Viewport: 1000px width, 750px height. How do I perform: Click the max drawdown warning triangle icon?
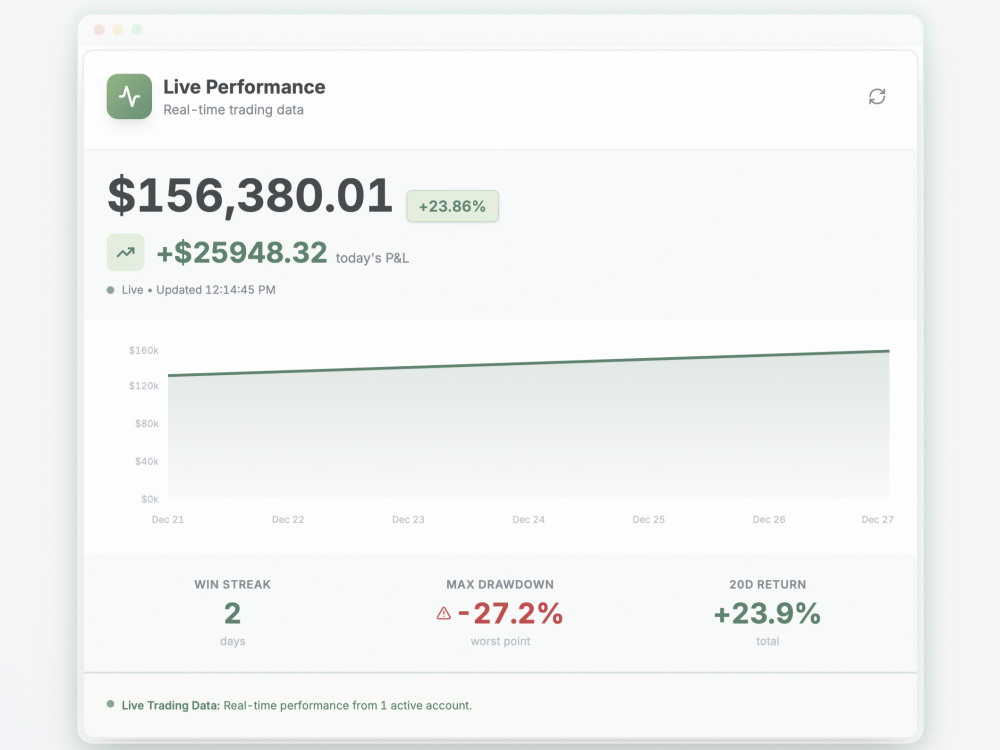(444, 614)
